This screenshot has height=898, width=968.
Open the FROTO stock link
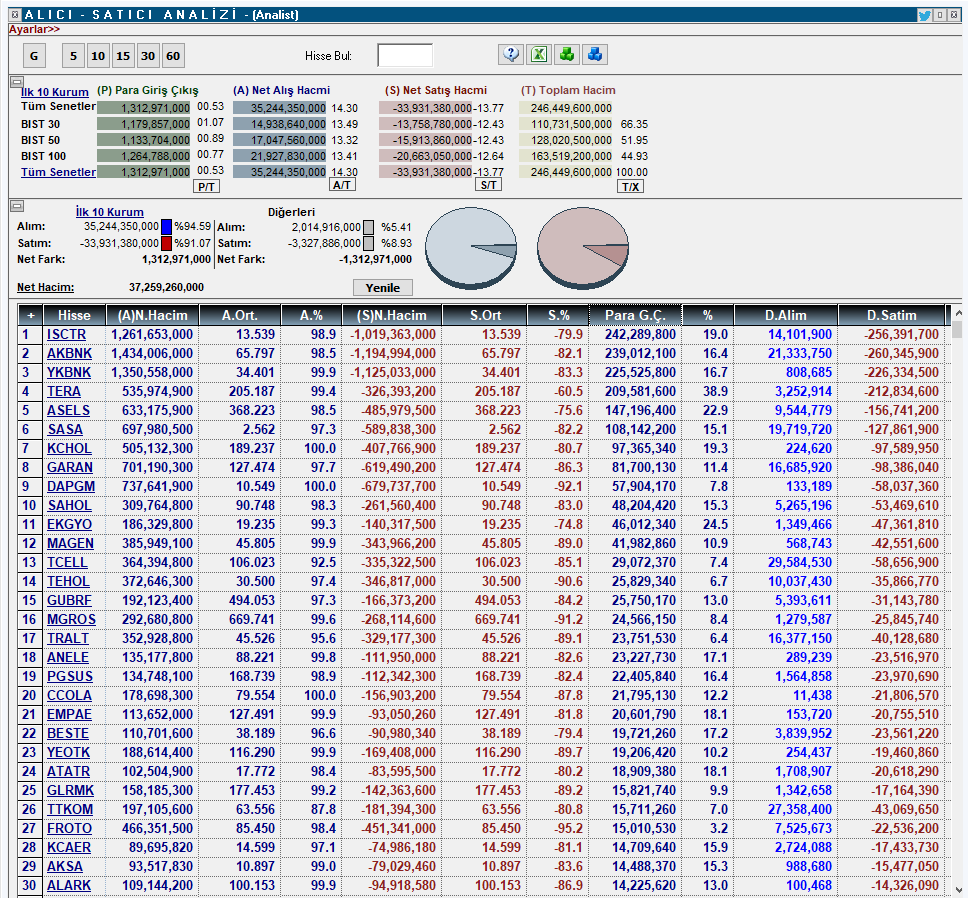tap(69, 829)
